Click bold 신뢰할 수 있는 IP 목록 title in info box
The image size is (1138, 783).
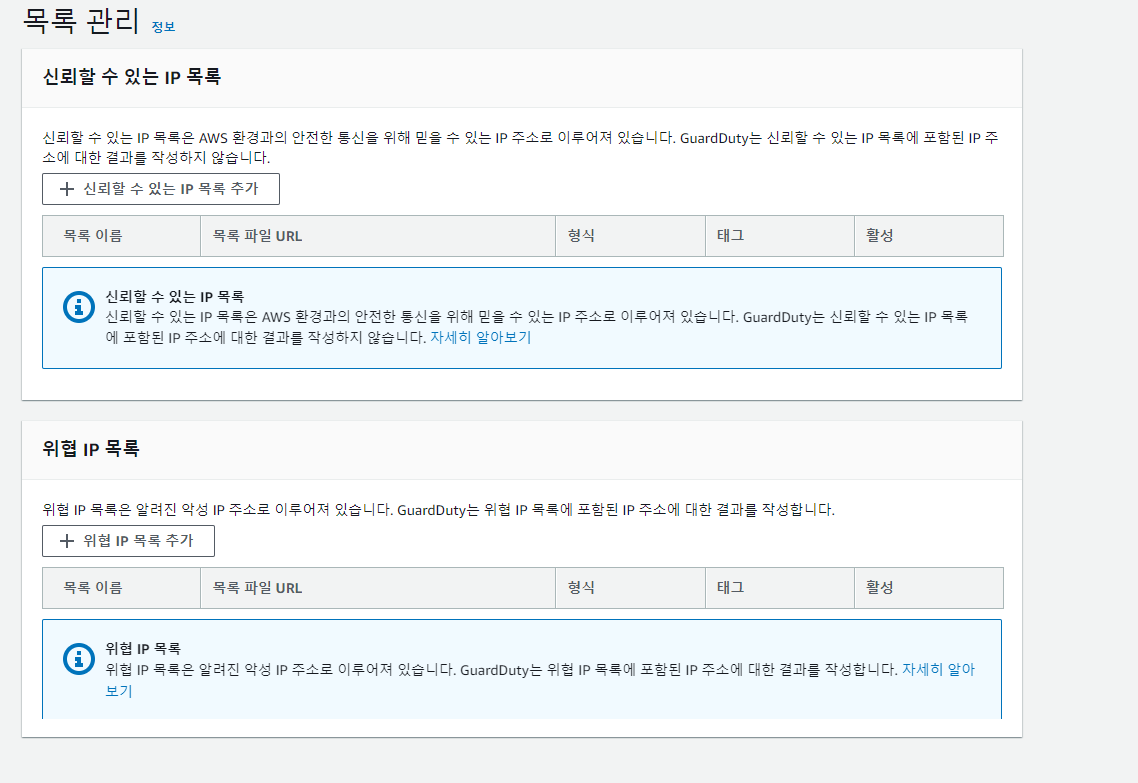click(175, 296)
